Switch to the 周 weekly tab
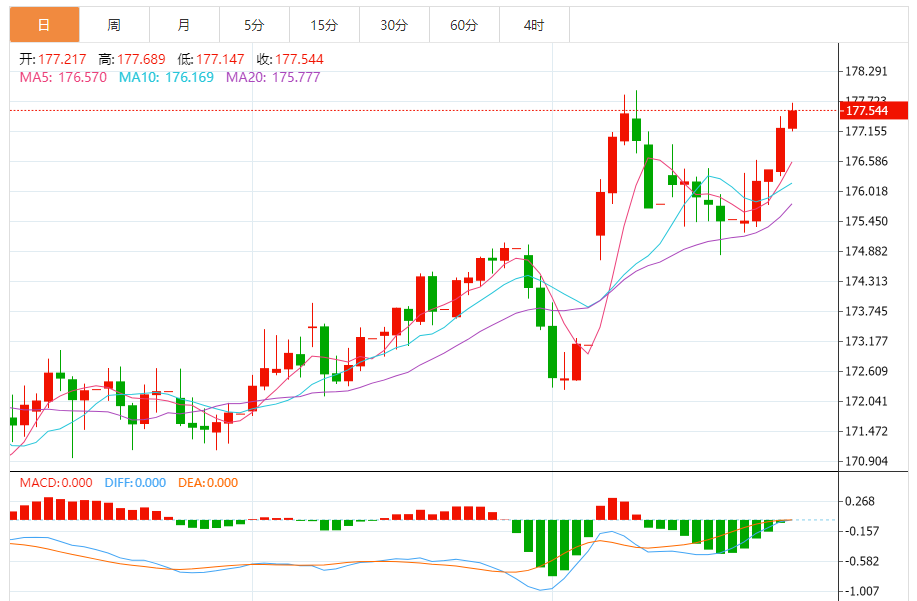917x601 pixels. (x=114, y=25)
